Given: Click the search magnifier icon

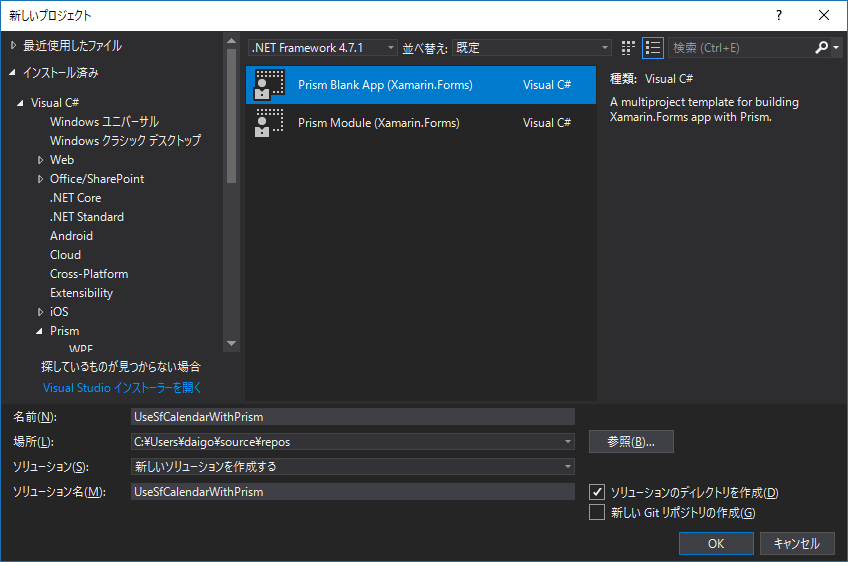Looking at the screenshot, I should [822, 48].
